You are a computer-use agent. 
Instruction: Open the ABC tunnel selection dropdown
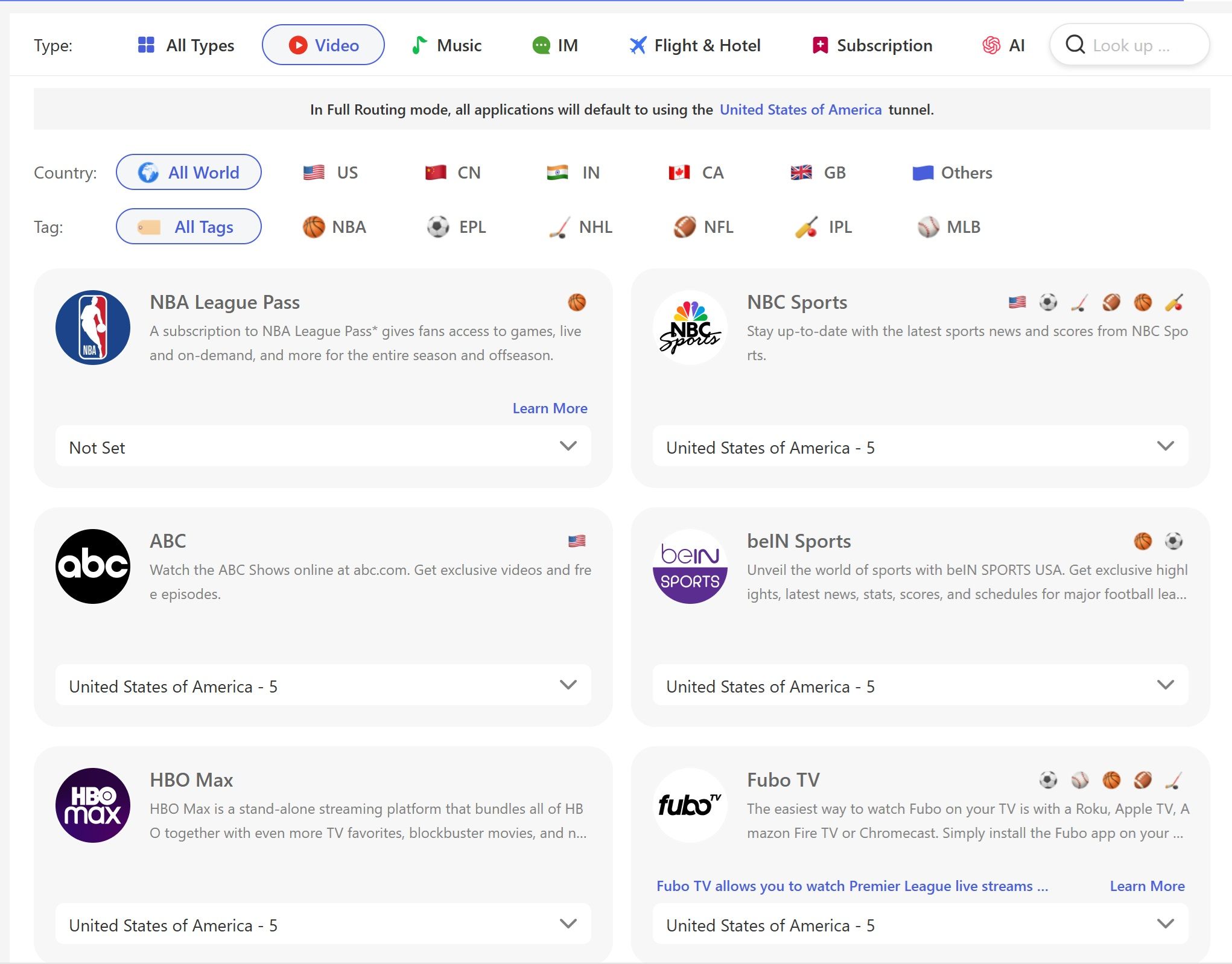(x=323, y=685)
